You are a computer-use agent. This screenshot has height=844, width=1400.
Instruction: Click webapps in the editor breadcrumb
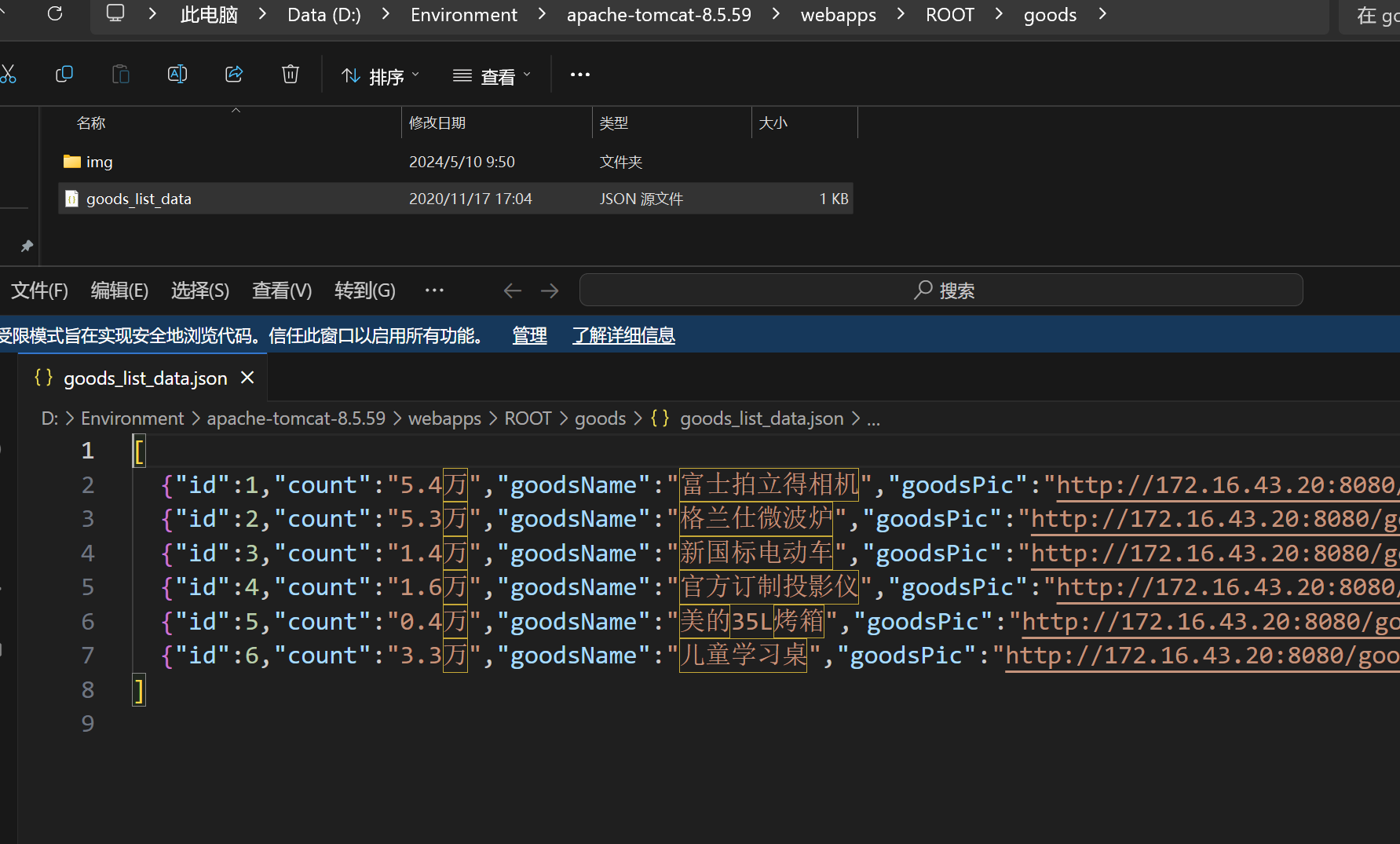coord(444,418)
